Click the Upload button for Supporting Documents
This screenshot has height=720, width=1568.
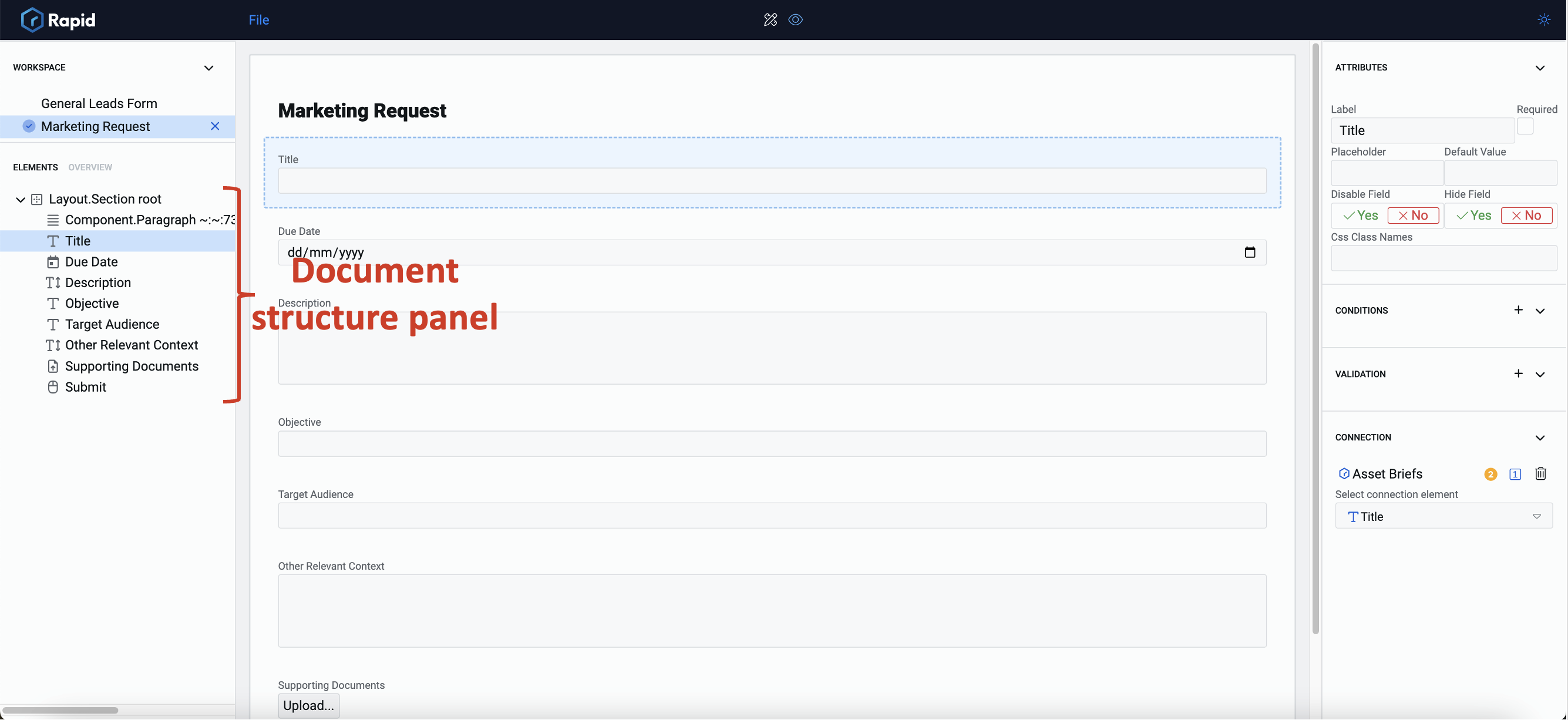[308, 706]
